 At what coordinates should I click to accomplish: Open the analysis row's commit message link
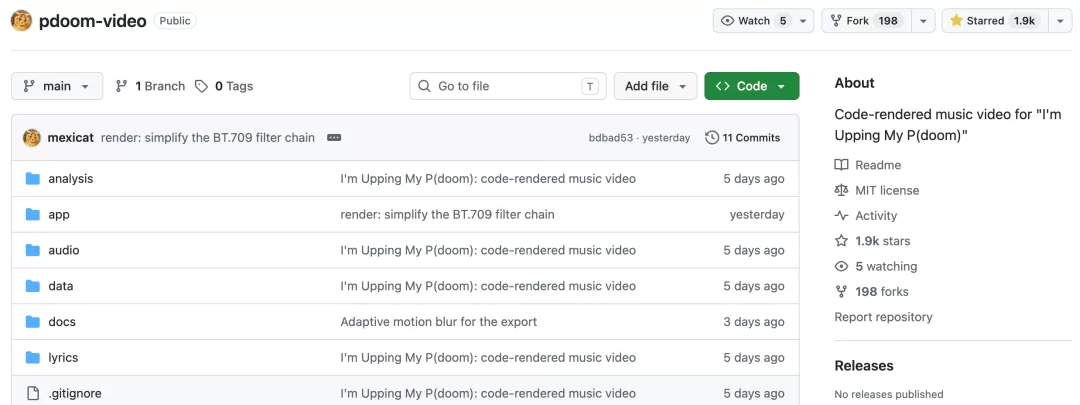(x=488, y=179)
